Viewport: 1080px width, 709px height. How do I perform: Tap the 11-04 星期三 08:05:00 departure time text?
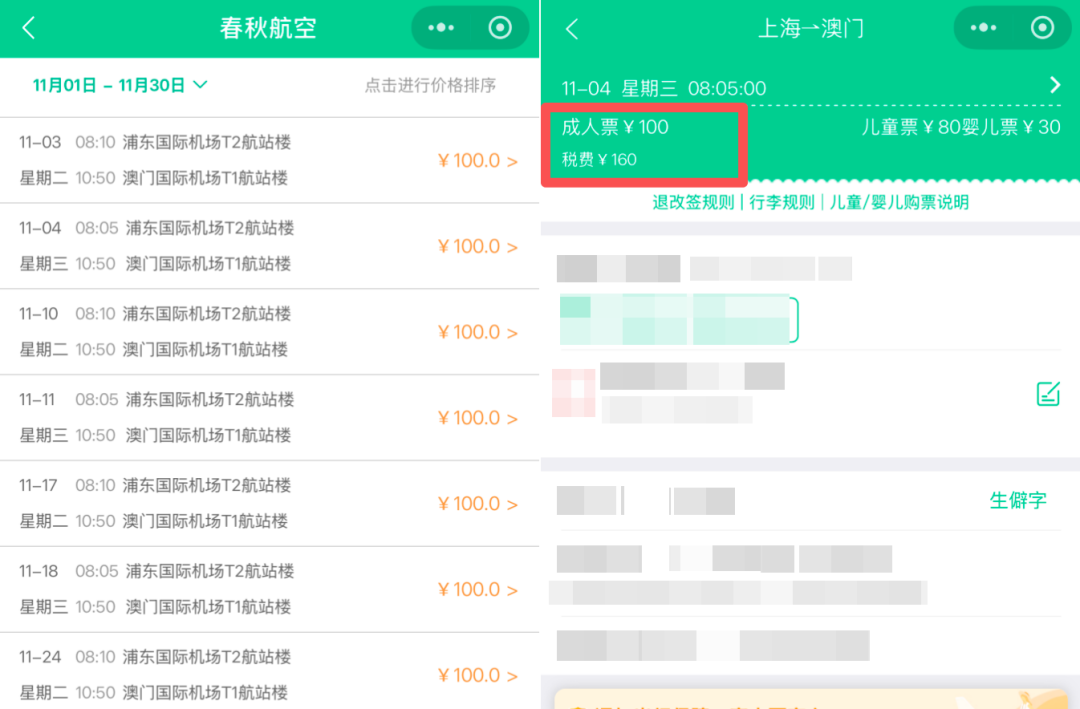[x=664, y=88]
